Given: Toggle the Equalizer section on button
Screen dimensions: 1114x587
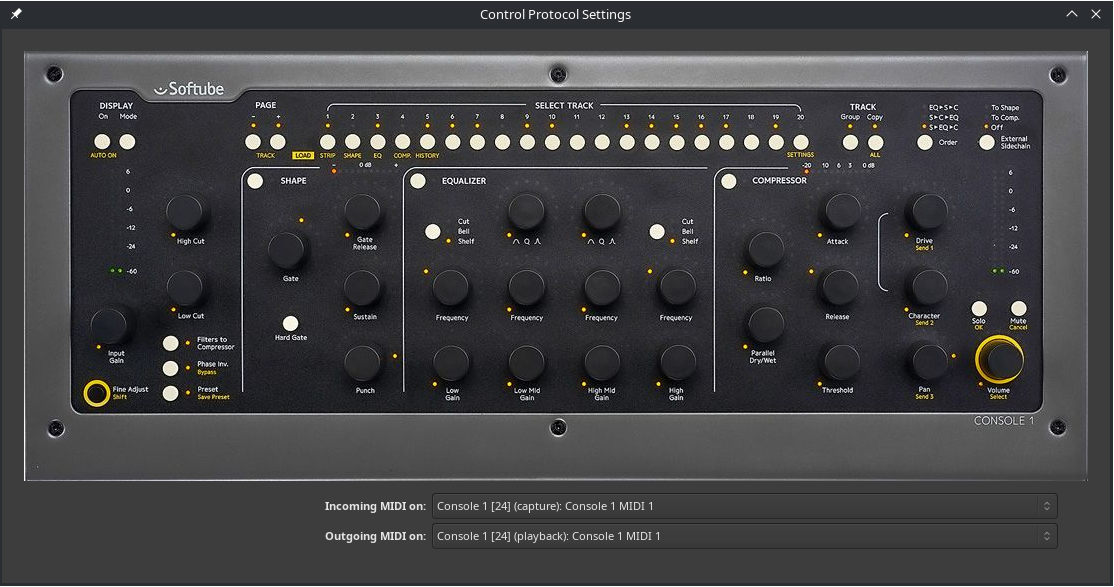Looking at the screenshot, I should (x=418, y=181).
